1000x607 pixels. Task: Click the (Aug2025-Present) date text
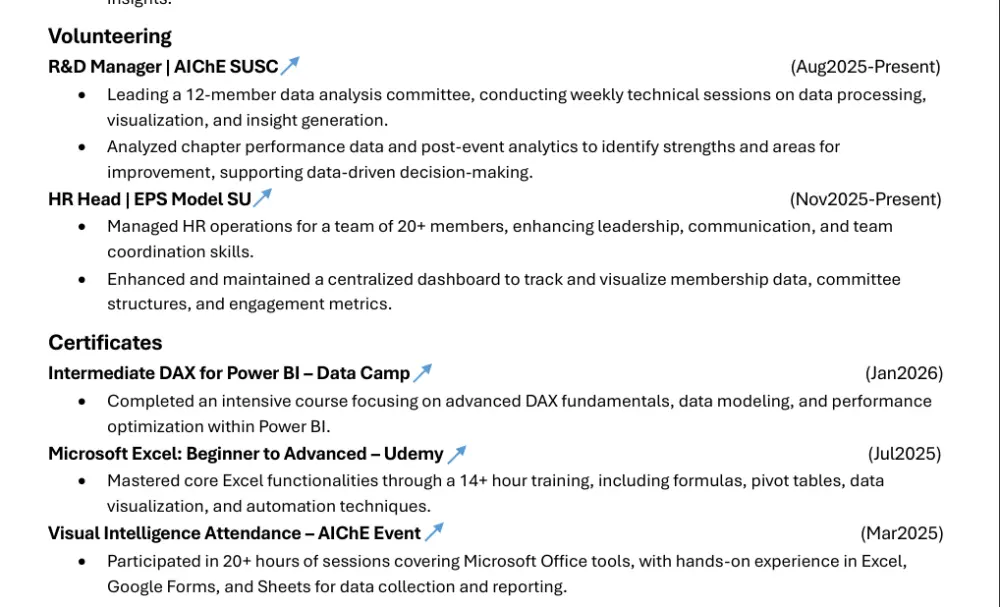(x=865, y=66)
